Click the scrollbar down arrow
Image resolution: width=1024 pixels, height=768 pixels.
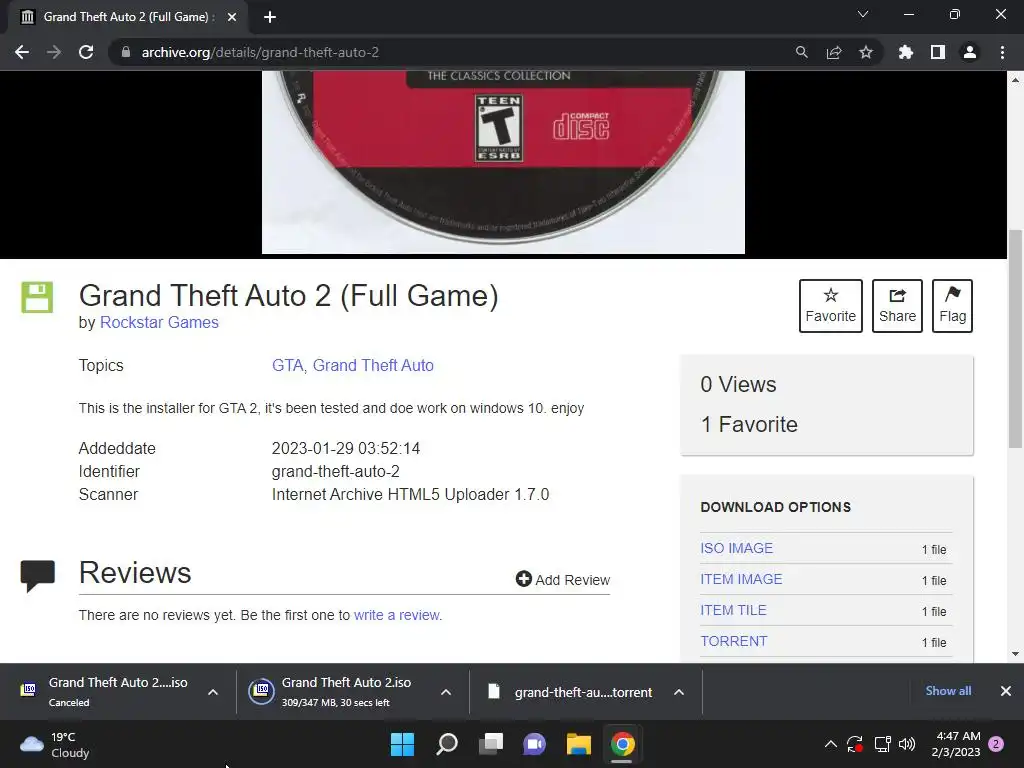click(x=1015, y=654)
